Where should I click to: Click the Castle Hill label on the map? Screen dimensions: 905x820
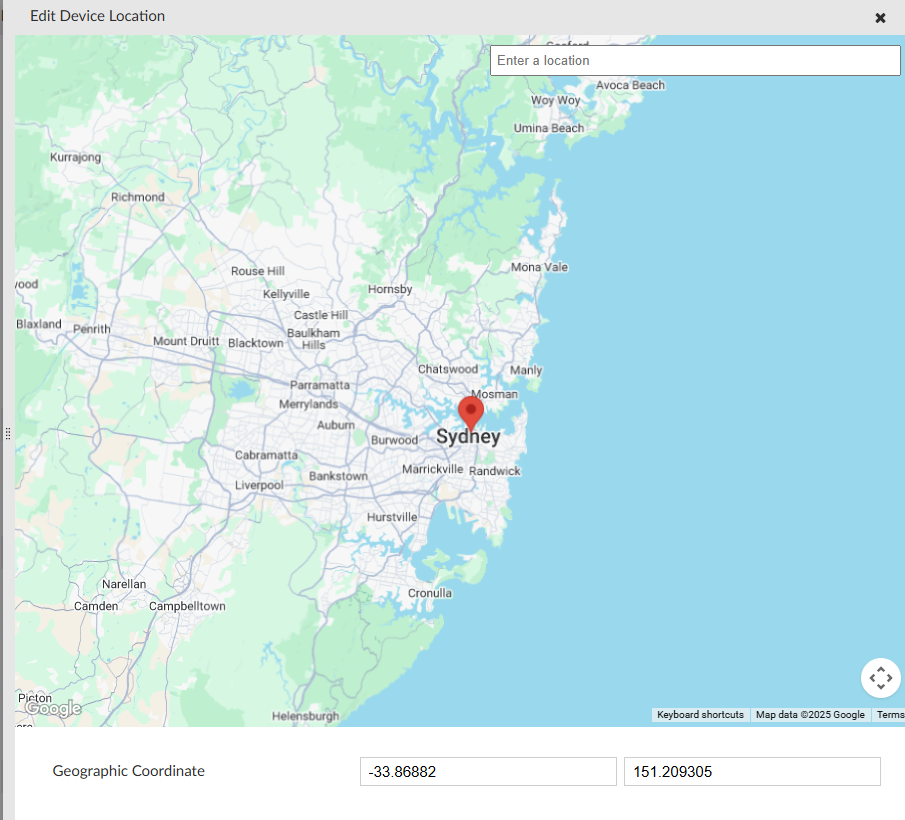tap(321, 315)
